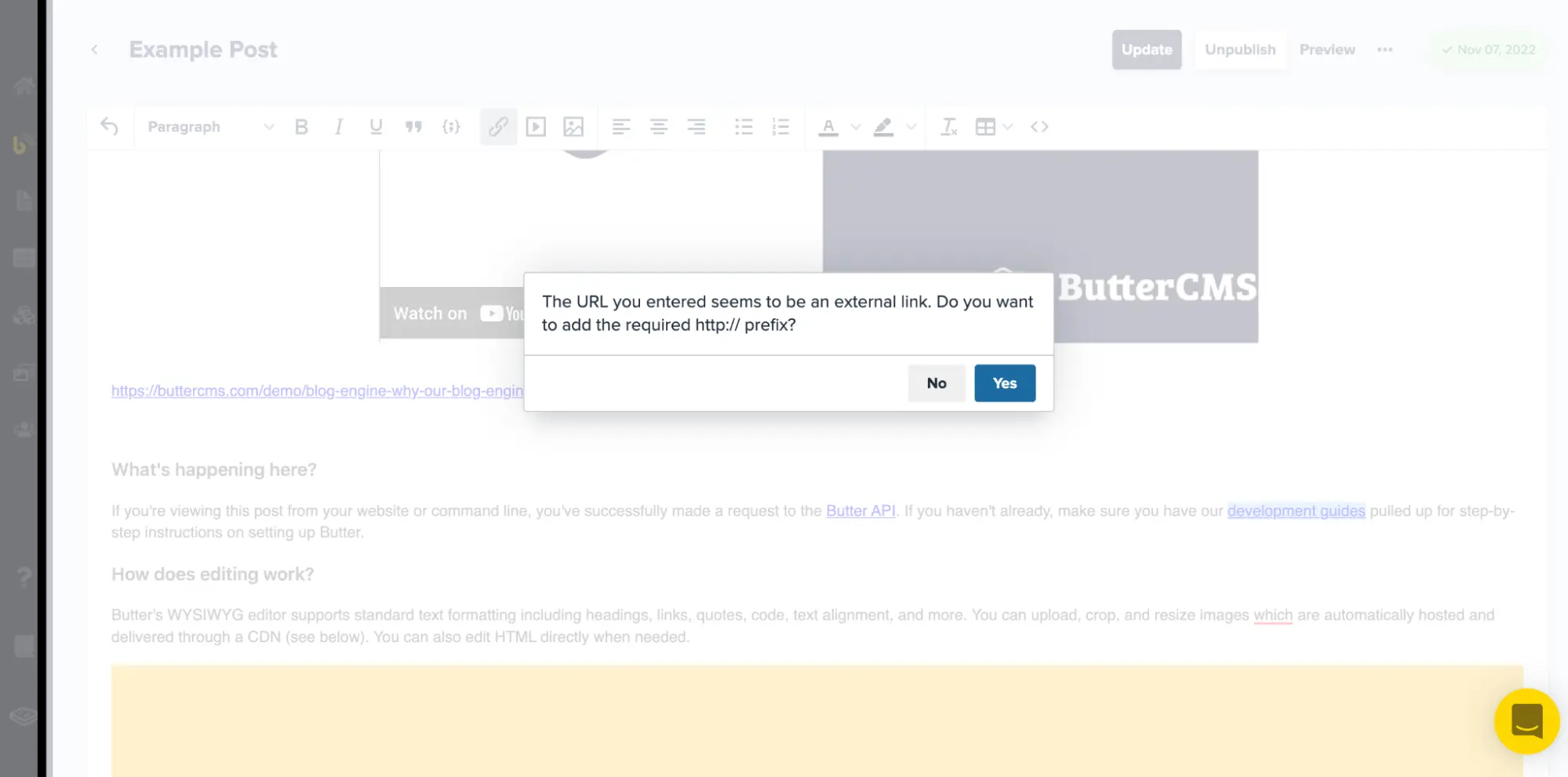Insert an image
The width and height of the screenshot is (1568, 777).
coord(573,126)
